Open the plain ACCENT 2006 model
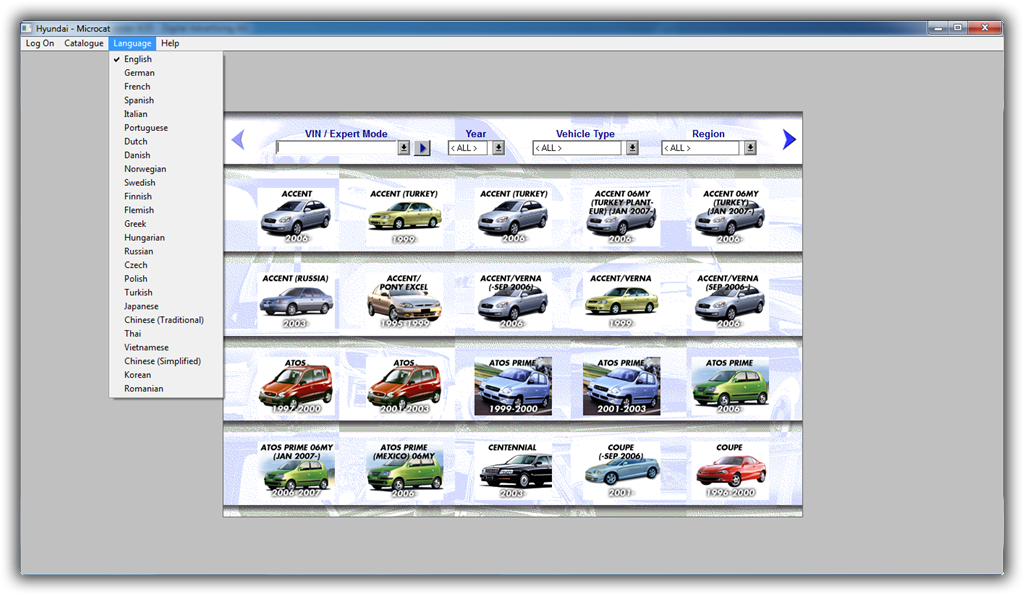The image size is (1024, 595). tap(296, 217)
